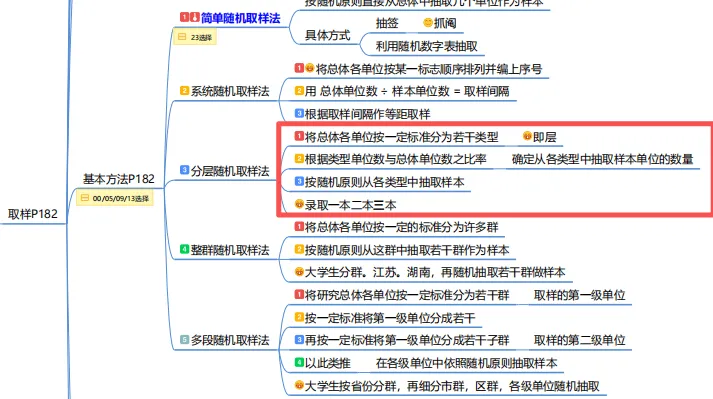Select the node text 即层
Screen dimensions: 713x399
point(545,137)
